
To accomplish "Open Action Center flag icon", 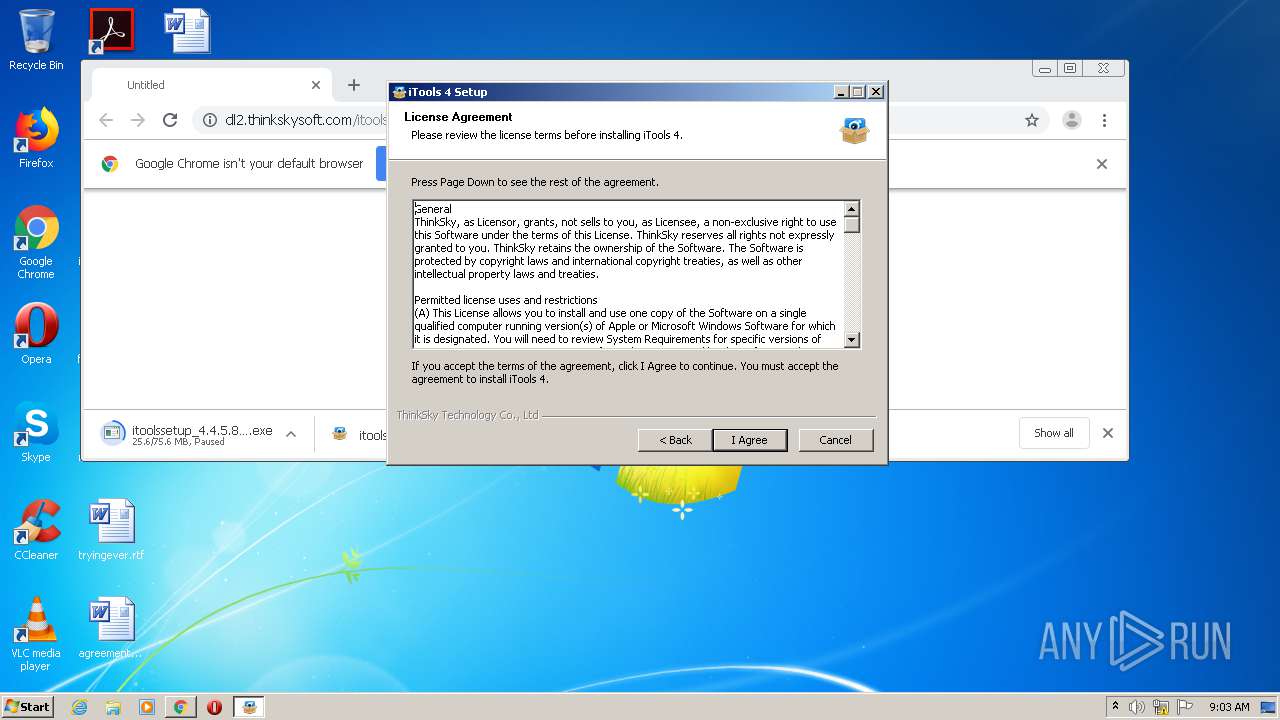I will click(1185, 707).
